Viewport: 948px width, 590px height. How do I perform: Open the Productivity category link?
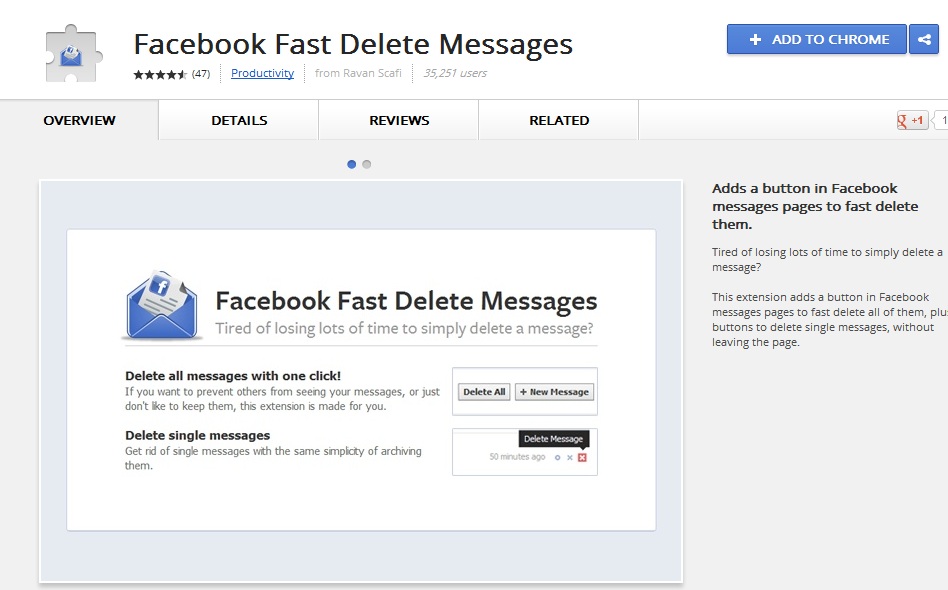pyautogui.click(x=262, y=73)
